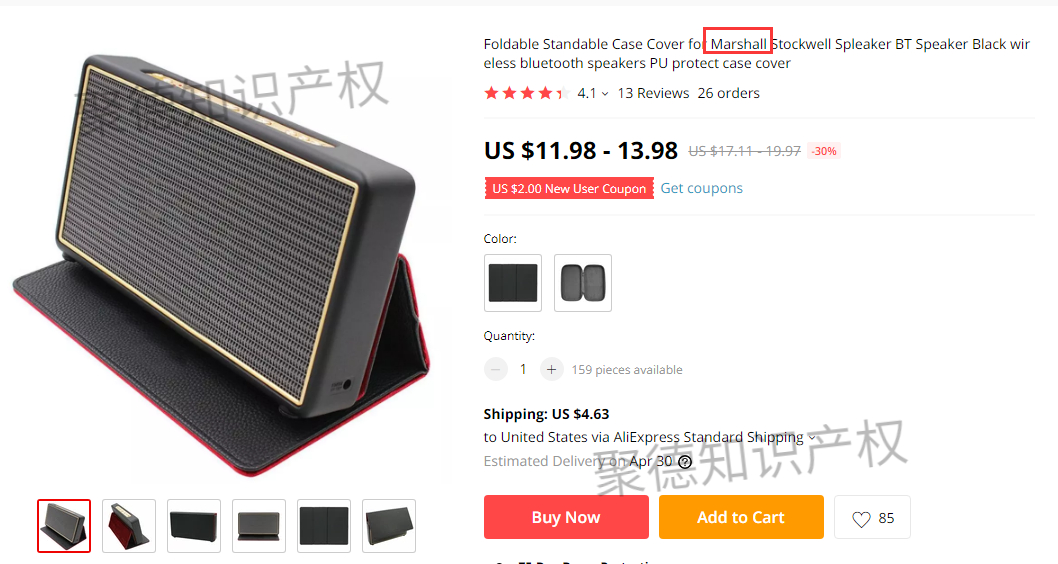The height and width of the screenshot is (564, 1058).
Task: Click the Buy Now button
Action: pos(566,517)
